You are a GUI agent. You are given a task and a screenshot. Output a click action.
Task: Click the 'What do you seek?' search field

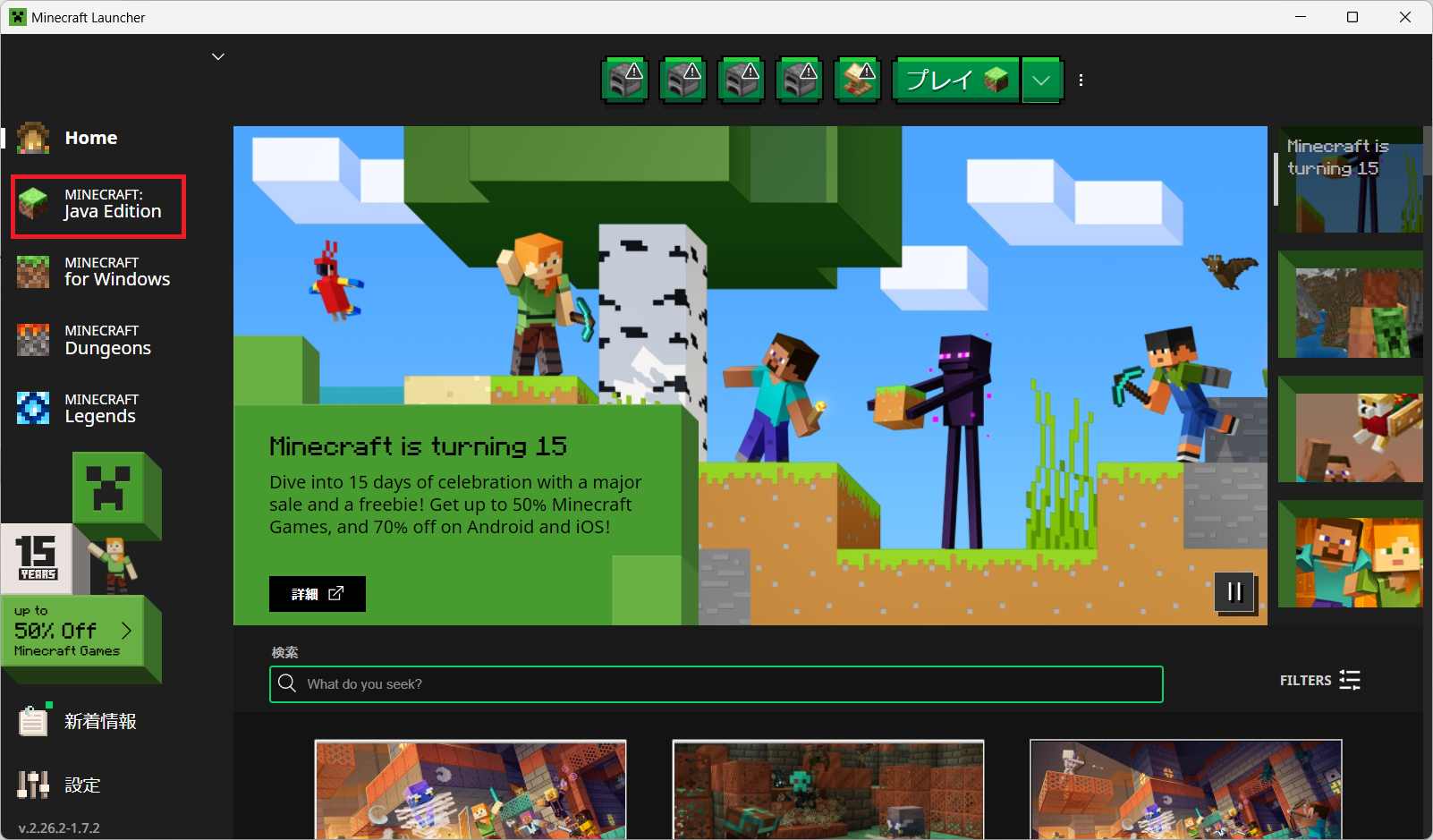click(716, 684)
